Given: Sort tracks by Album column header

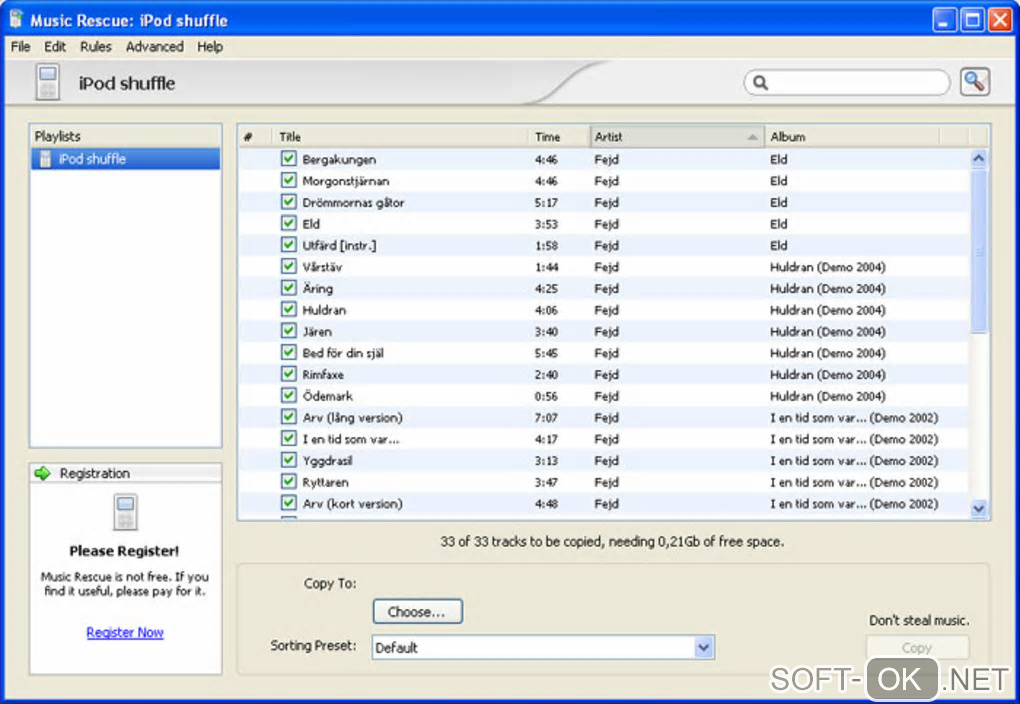Looking at the screenshot, I should click(852, 137).
